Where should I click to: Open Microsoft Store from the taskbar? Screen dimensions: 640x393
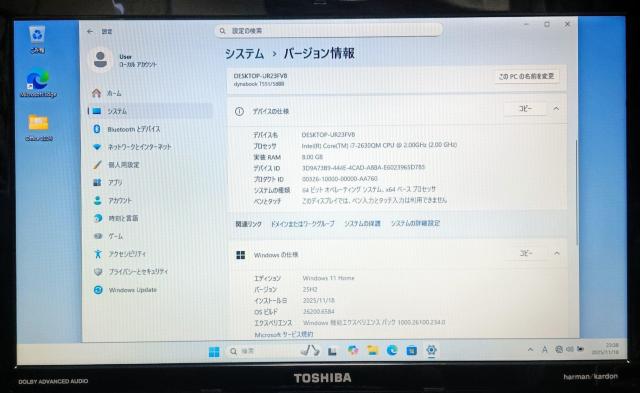(411, 350)
